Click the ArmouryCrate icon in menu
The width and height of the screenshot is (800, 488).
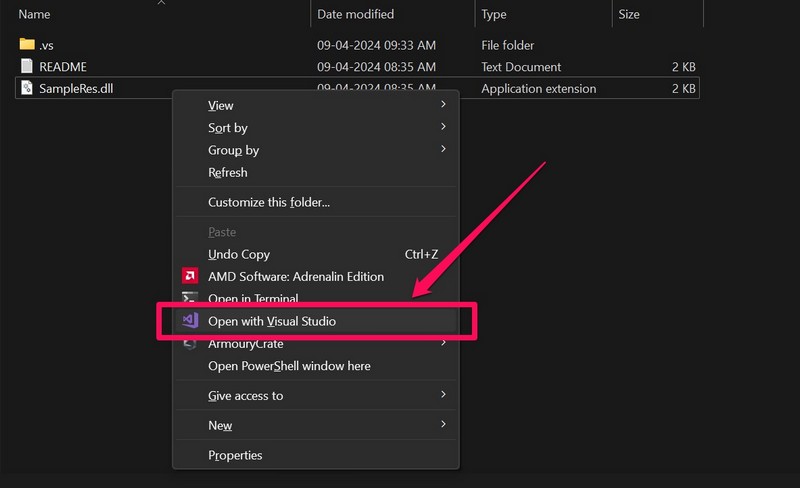[189, 344]
